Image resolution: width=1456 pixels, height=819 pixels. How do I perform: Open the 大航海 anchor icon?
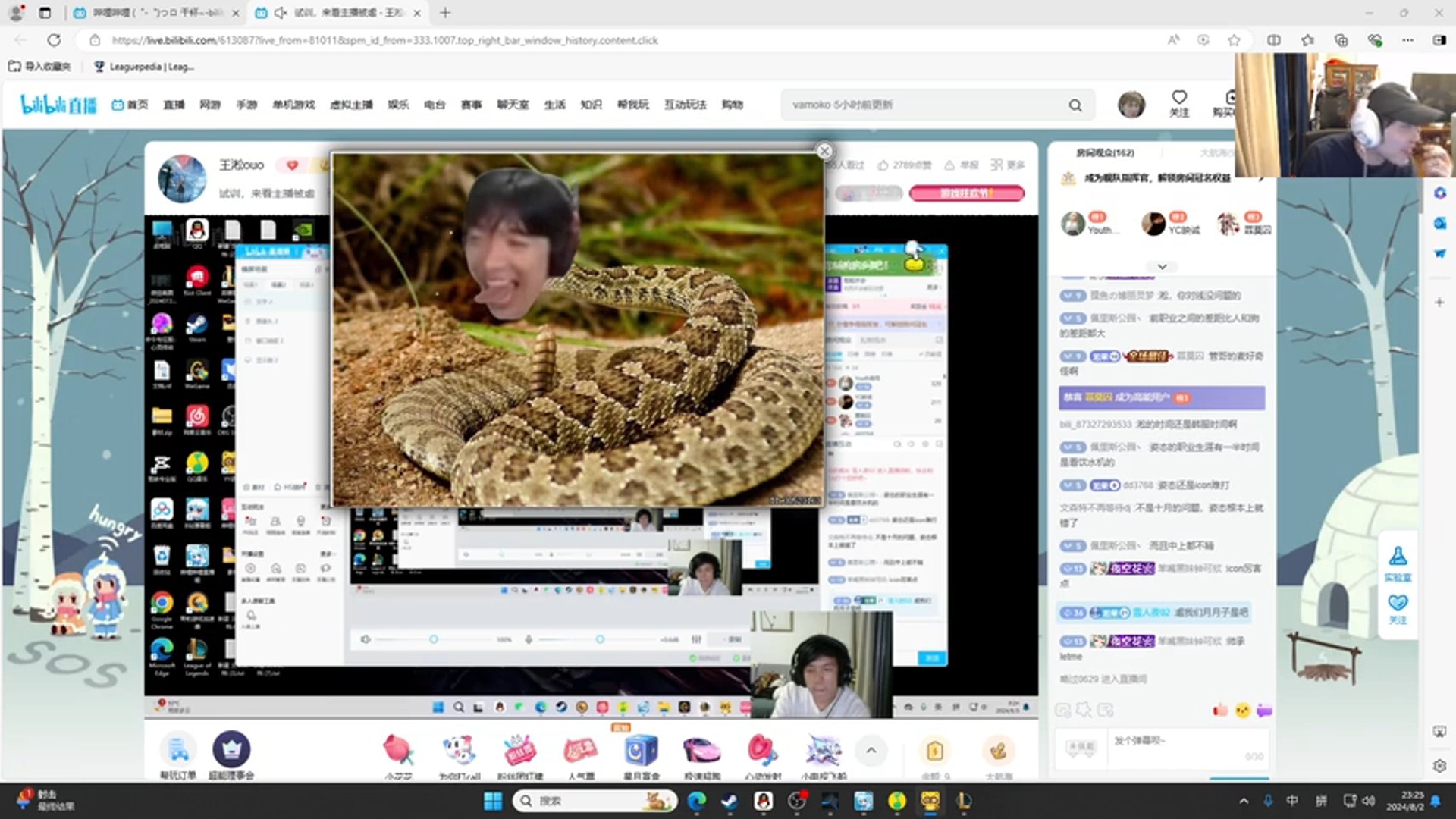[x=998, y=751]
